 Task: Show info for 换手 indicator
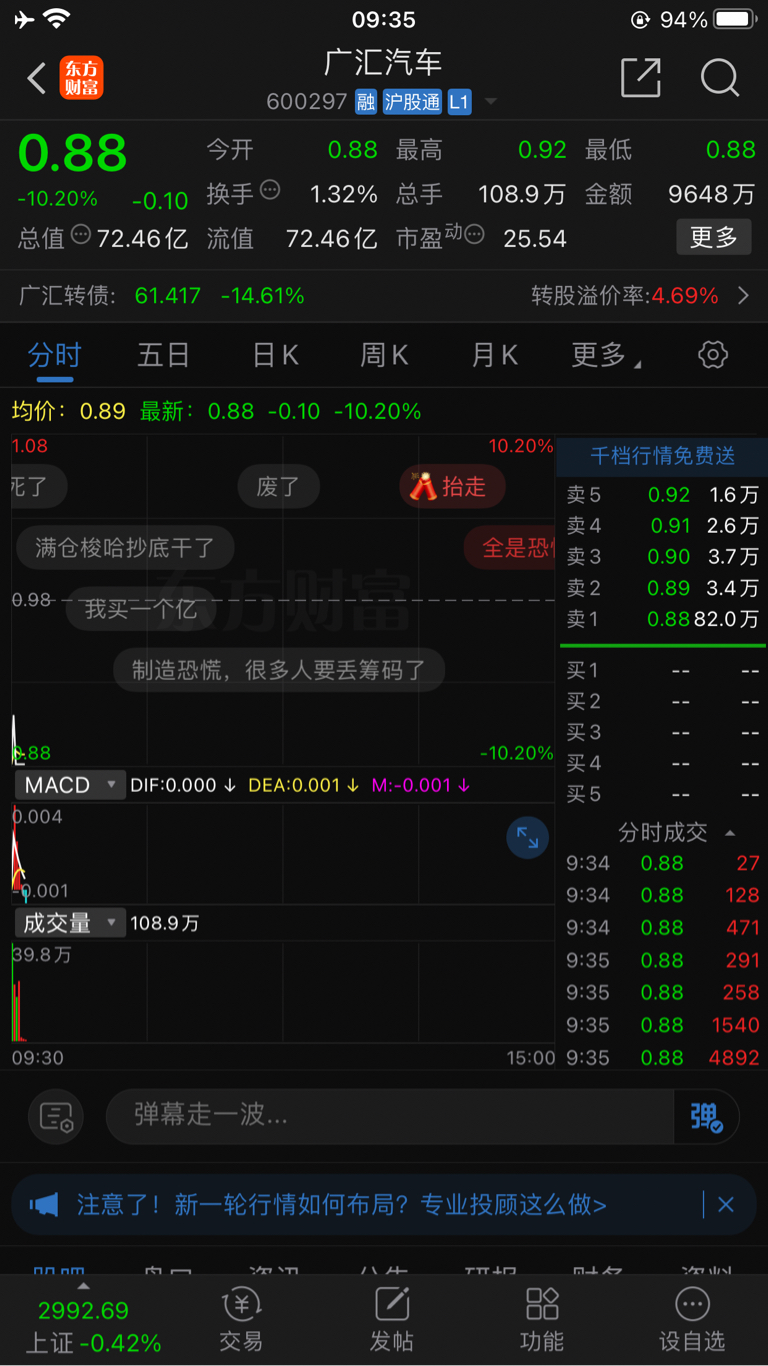[x=270, y=189]
